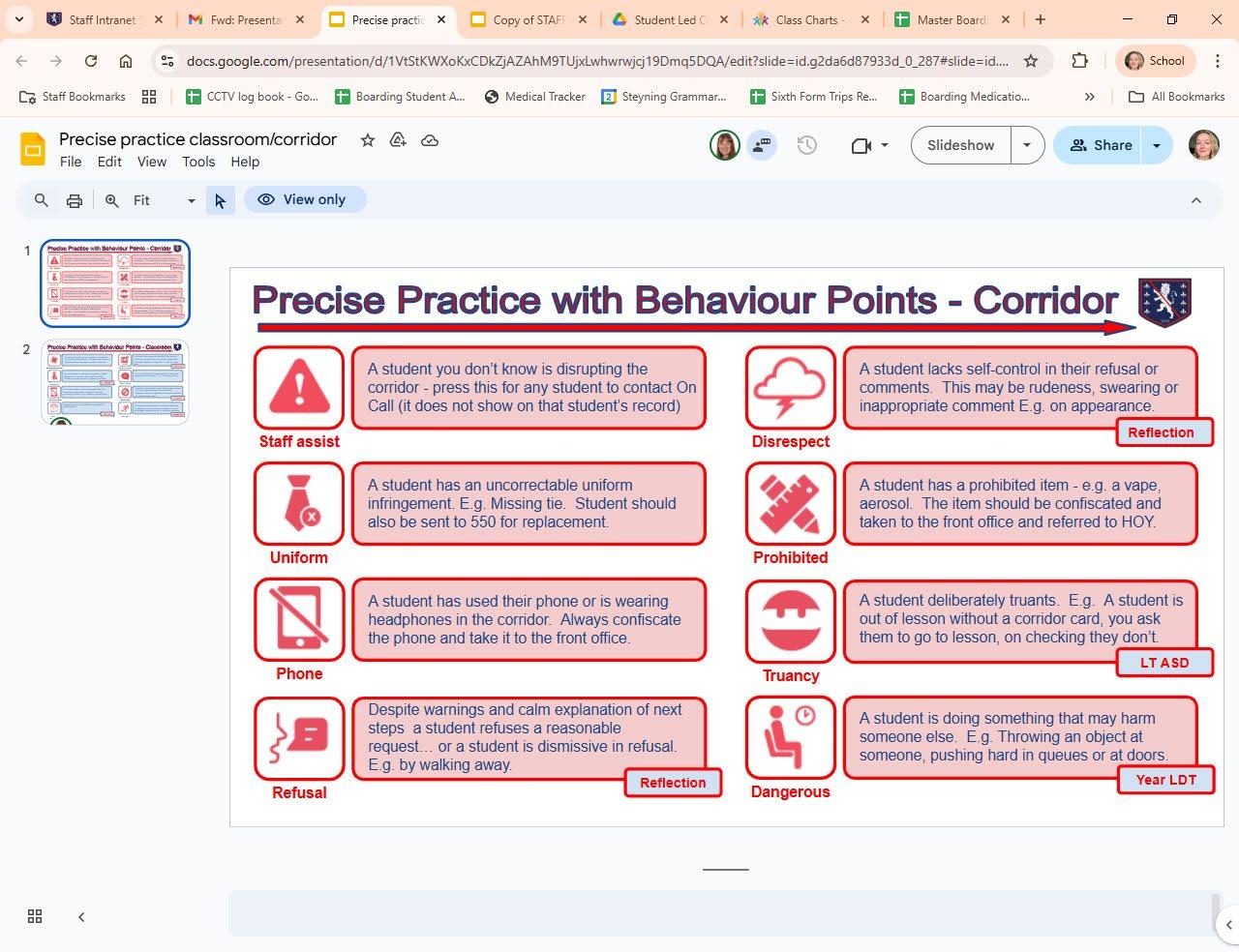Reload the current page
Viewport: 1239px width, 952px height.
(x=91, y=61)
